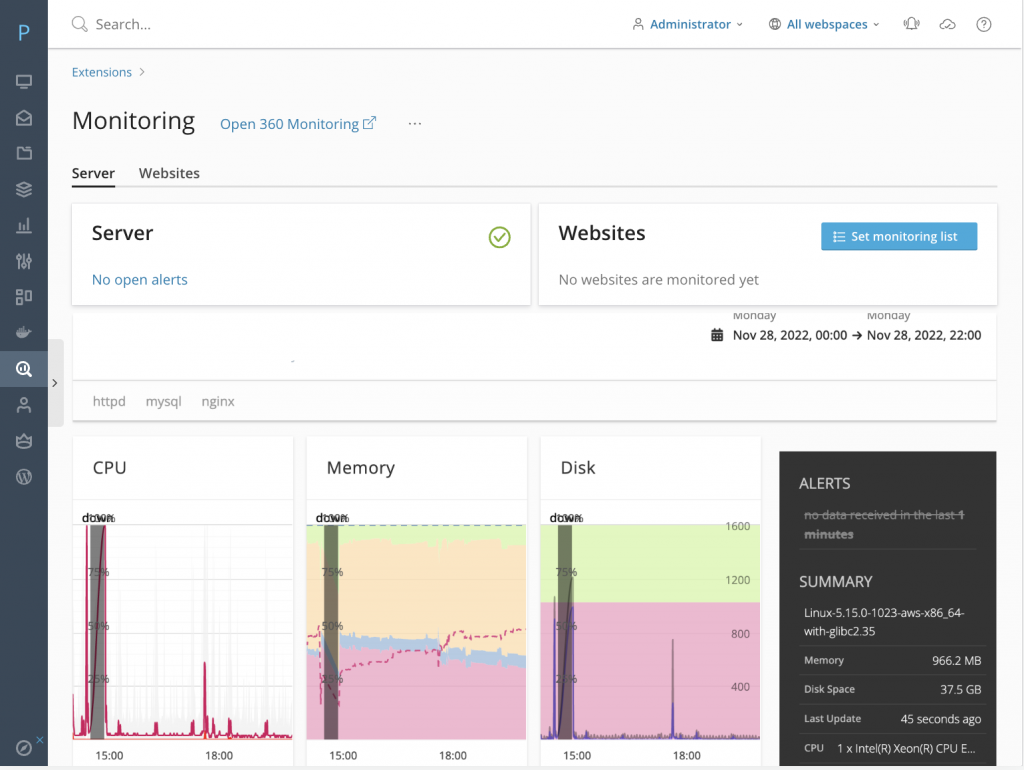Open the All webspaces dropdown
This screenshot has height=770, width=1024.
pos(824,24)
